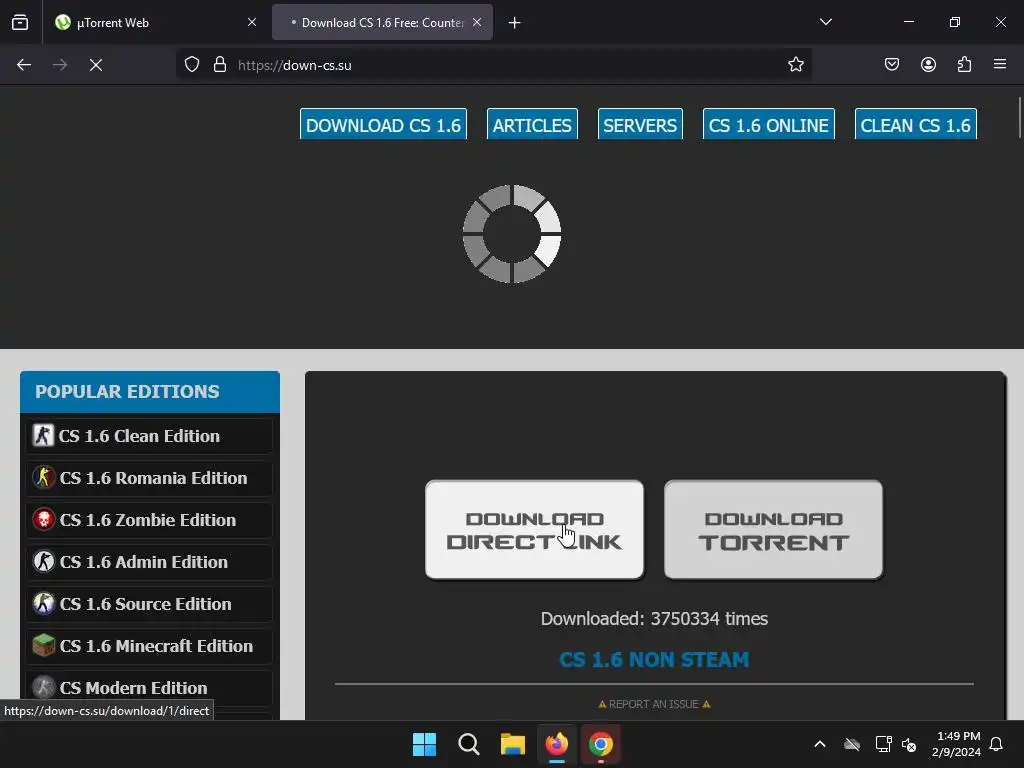Open the Firefox View button
This screenshot has height=768, width=1024.
click(20, 23)
